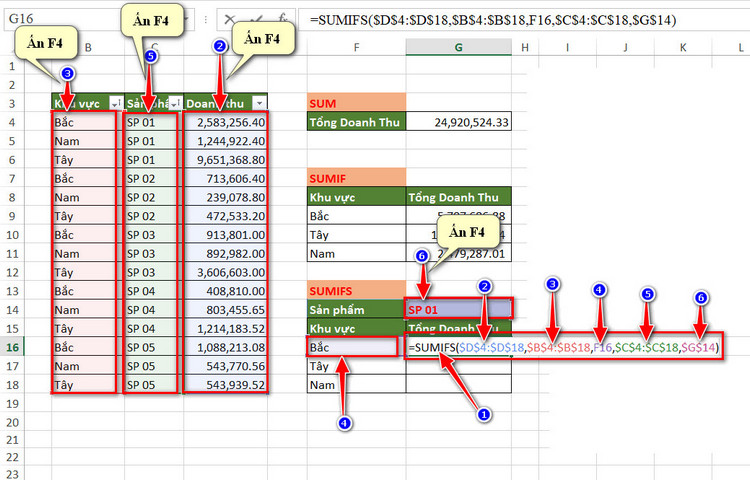Viewport: 750px width, 480px height.
Task: Select column G header
Action: tap(458, 47)
